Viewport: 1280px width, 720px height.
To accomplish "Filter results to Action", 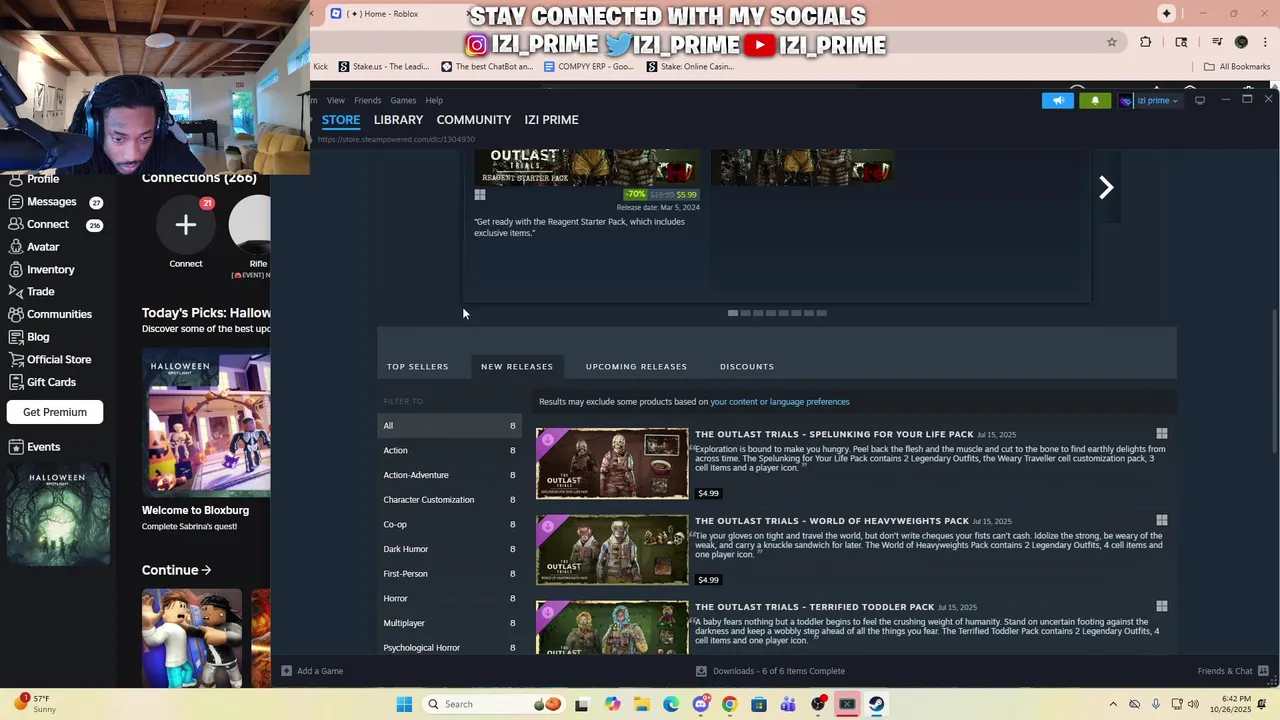I will point(449,450).
